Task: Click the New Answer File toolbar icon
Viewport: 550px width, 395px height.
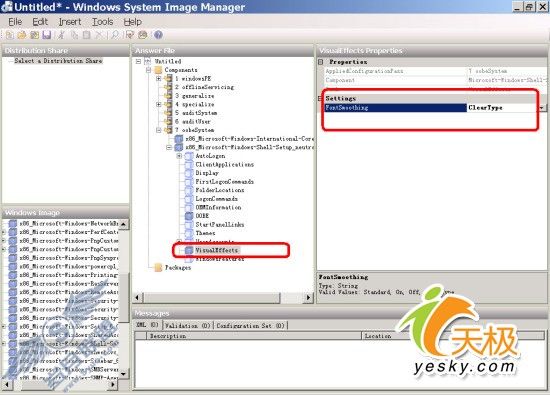Action: (x=10, y=35)
